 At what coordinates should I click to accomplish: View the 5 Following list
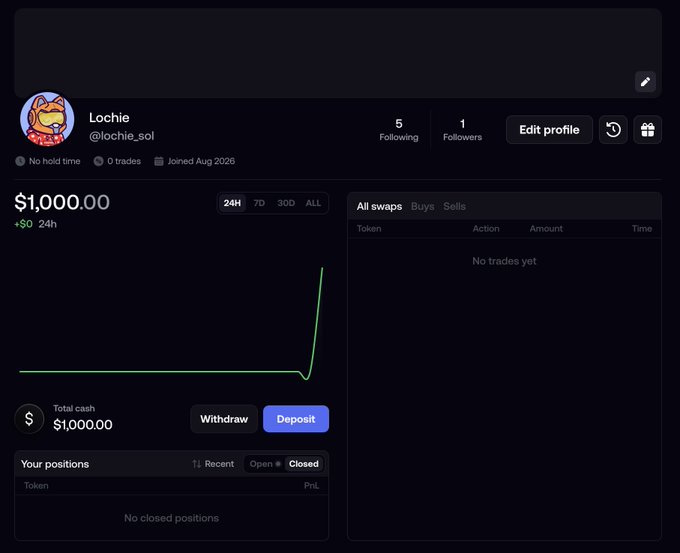point(399,130)
